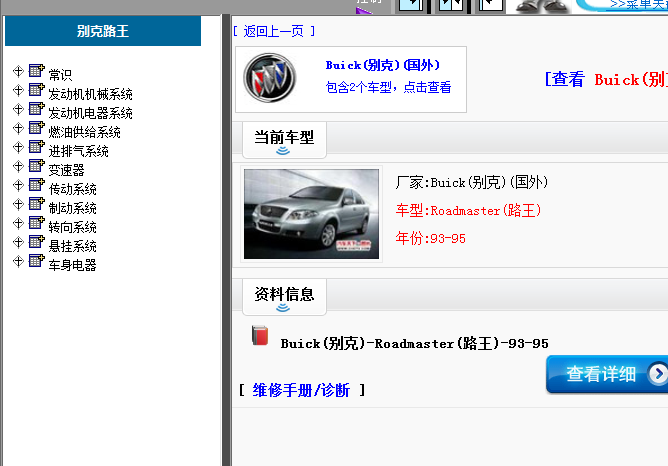Select 发动机电器系统 in the tree

[x=90, y=113]
